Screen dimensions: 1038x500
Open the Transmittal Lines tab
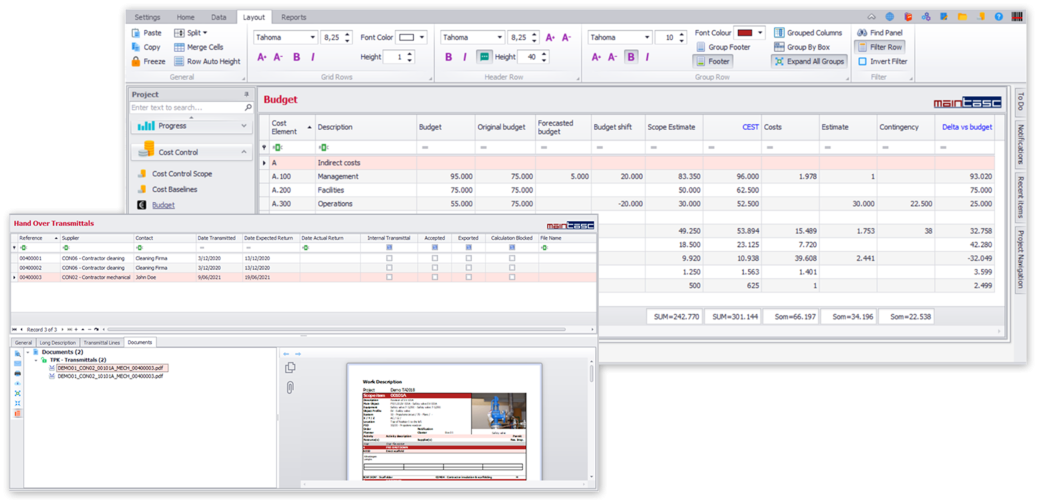[x=102, y=342]
